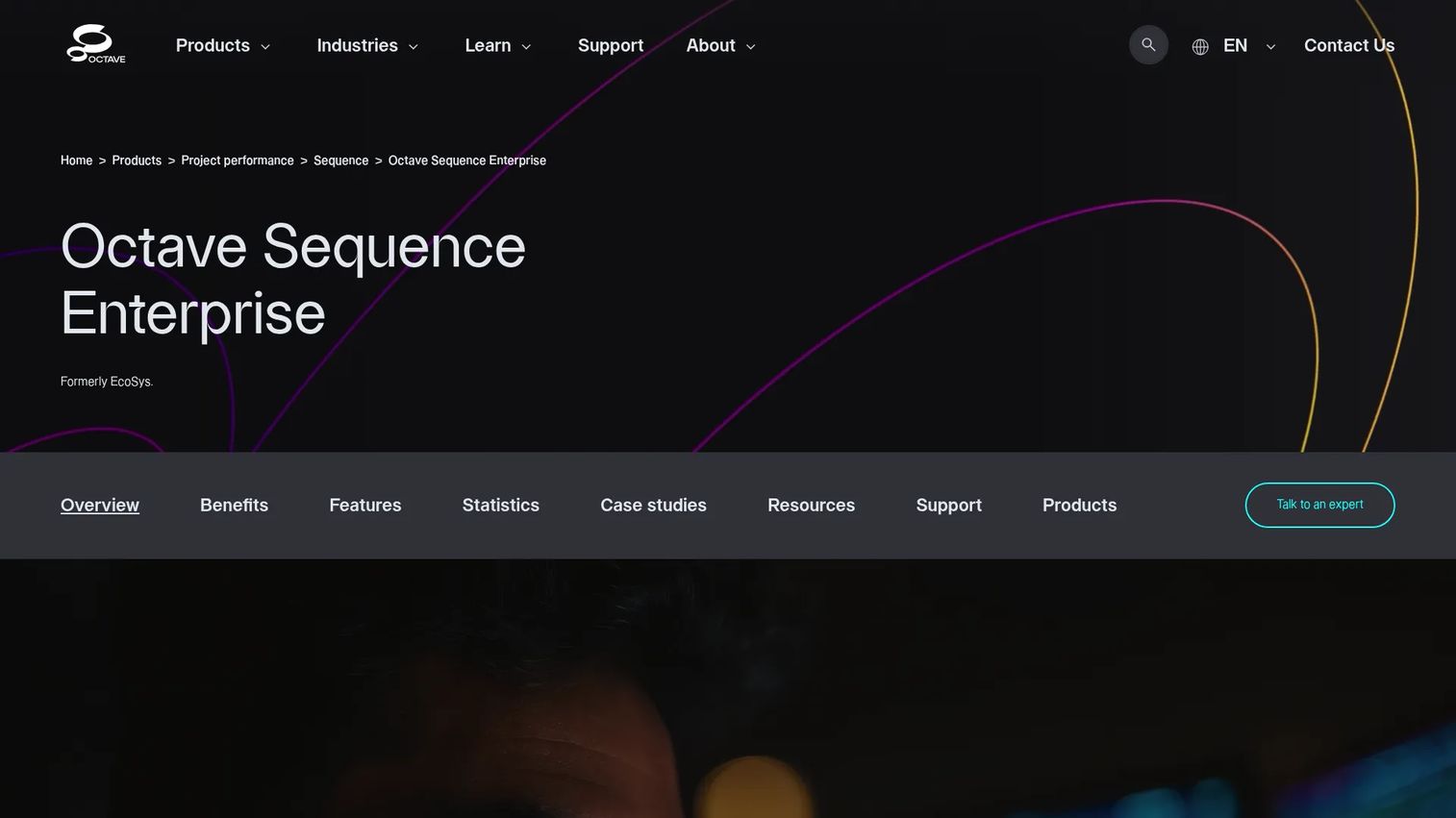Jump to the Statistics tab

[x=501, y=505]
